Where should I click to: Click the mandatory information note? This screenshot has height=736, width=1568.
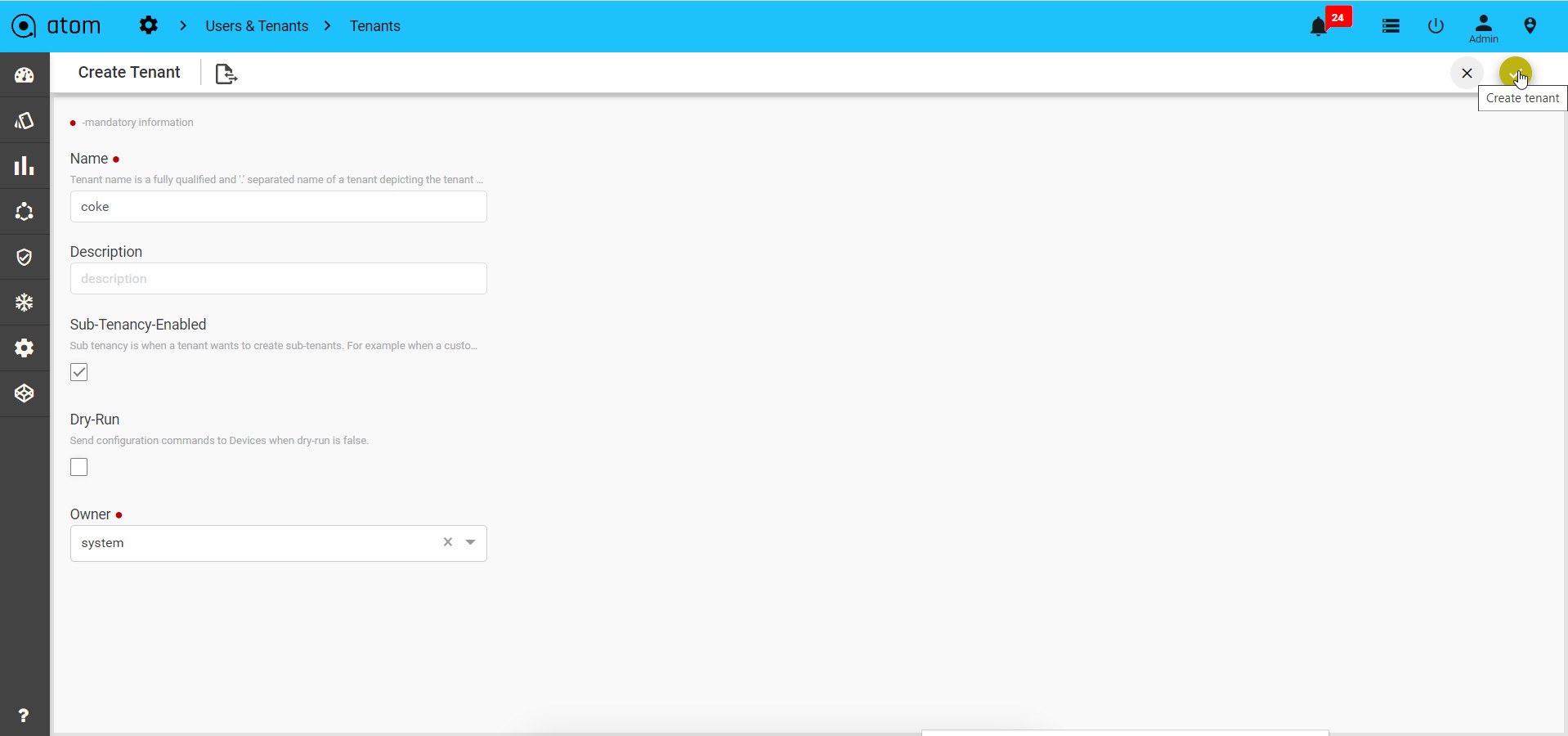click(137, 123)
